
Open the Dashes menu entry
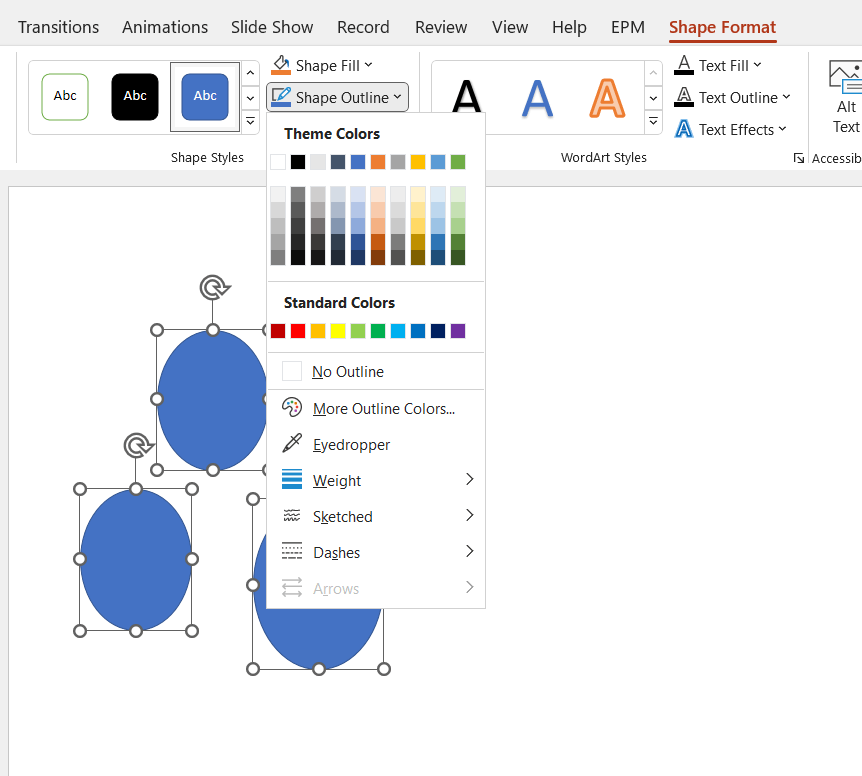point(375,552)
